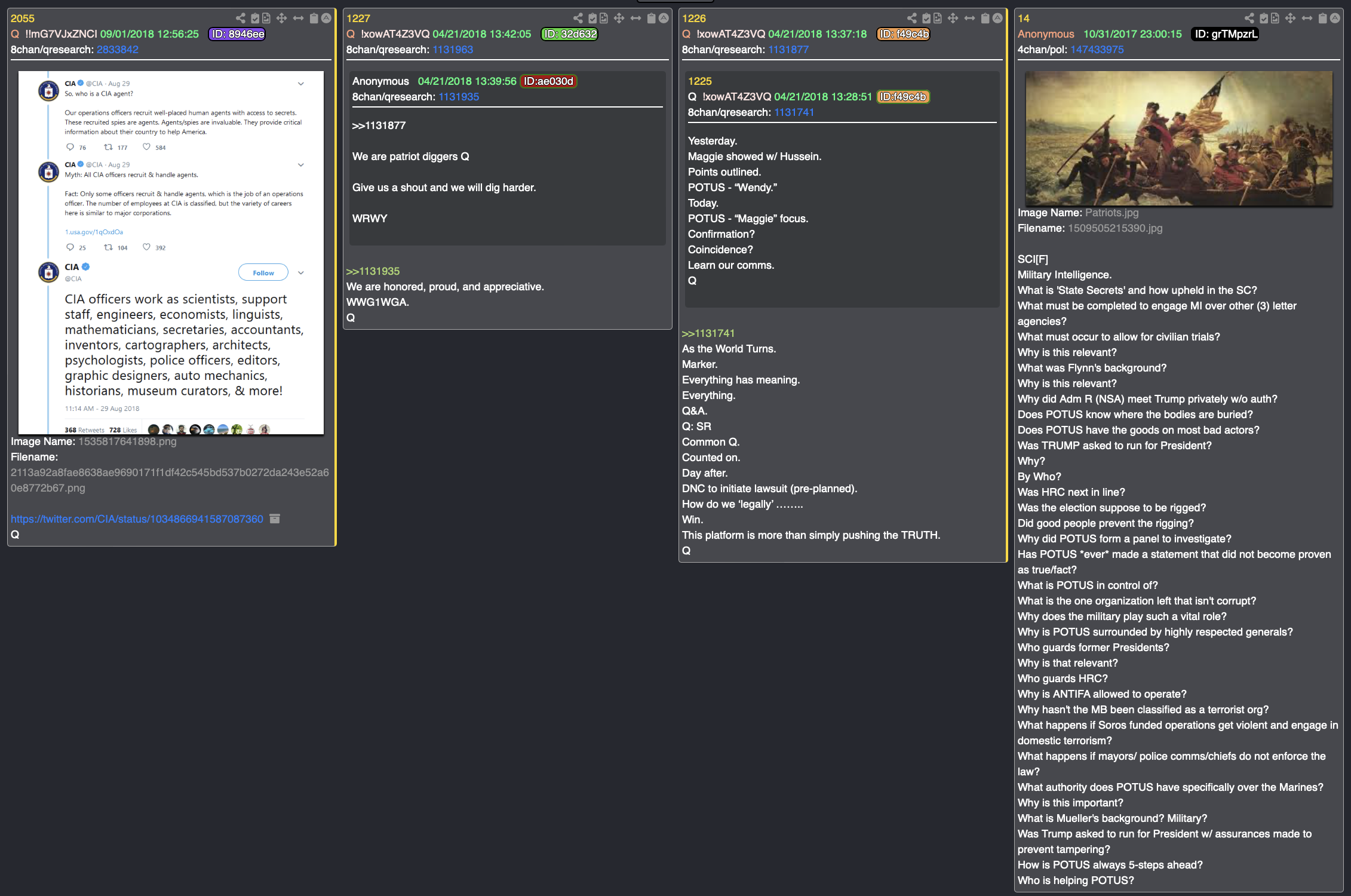Viewport: 1351px width, 896px height.
Task: Collapse post 1227 with the circled chevron
Action: coord(664,19)
